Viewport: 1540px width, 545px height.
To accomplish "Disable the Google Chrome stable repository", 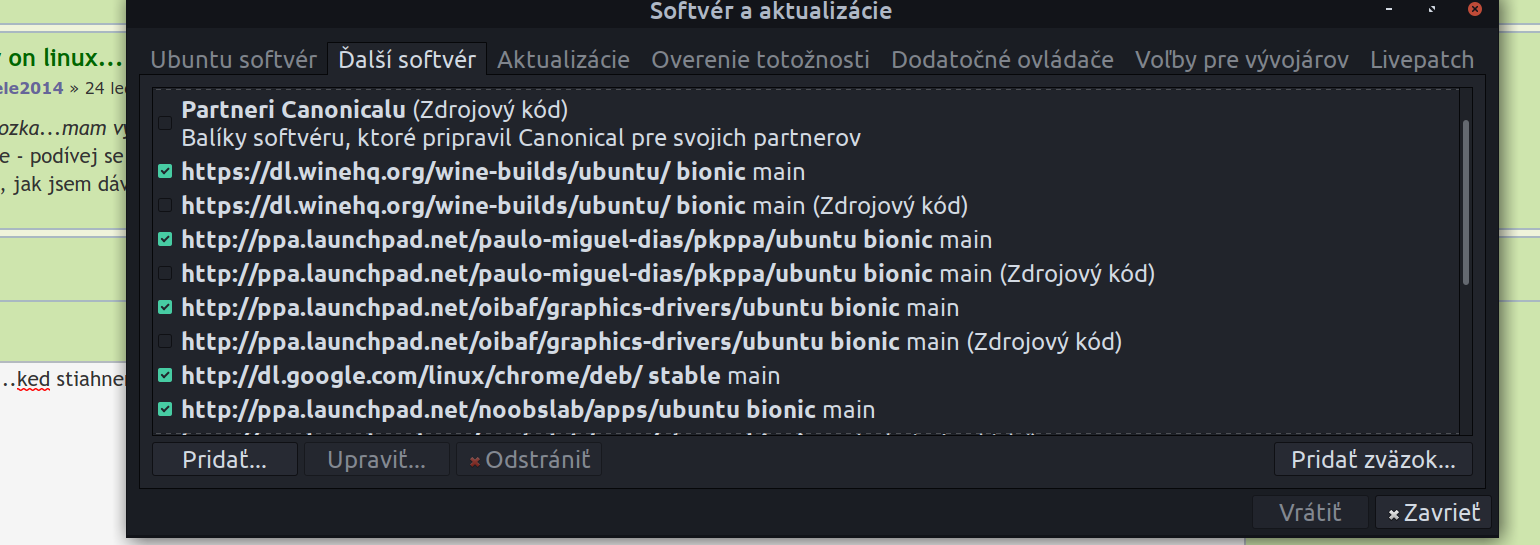I will [166, 376].
